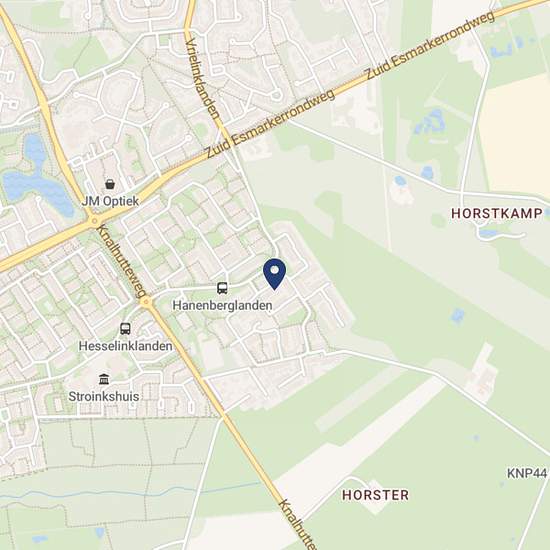Click the Knalhutteweg label at the bottom edge
This screenshot has width=550, height=550.
[x=297, y=524]
